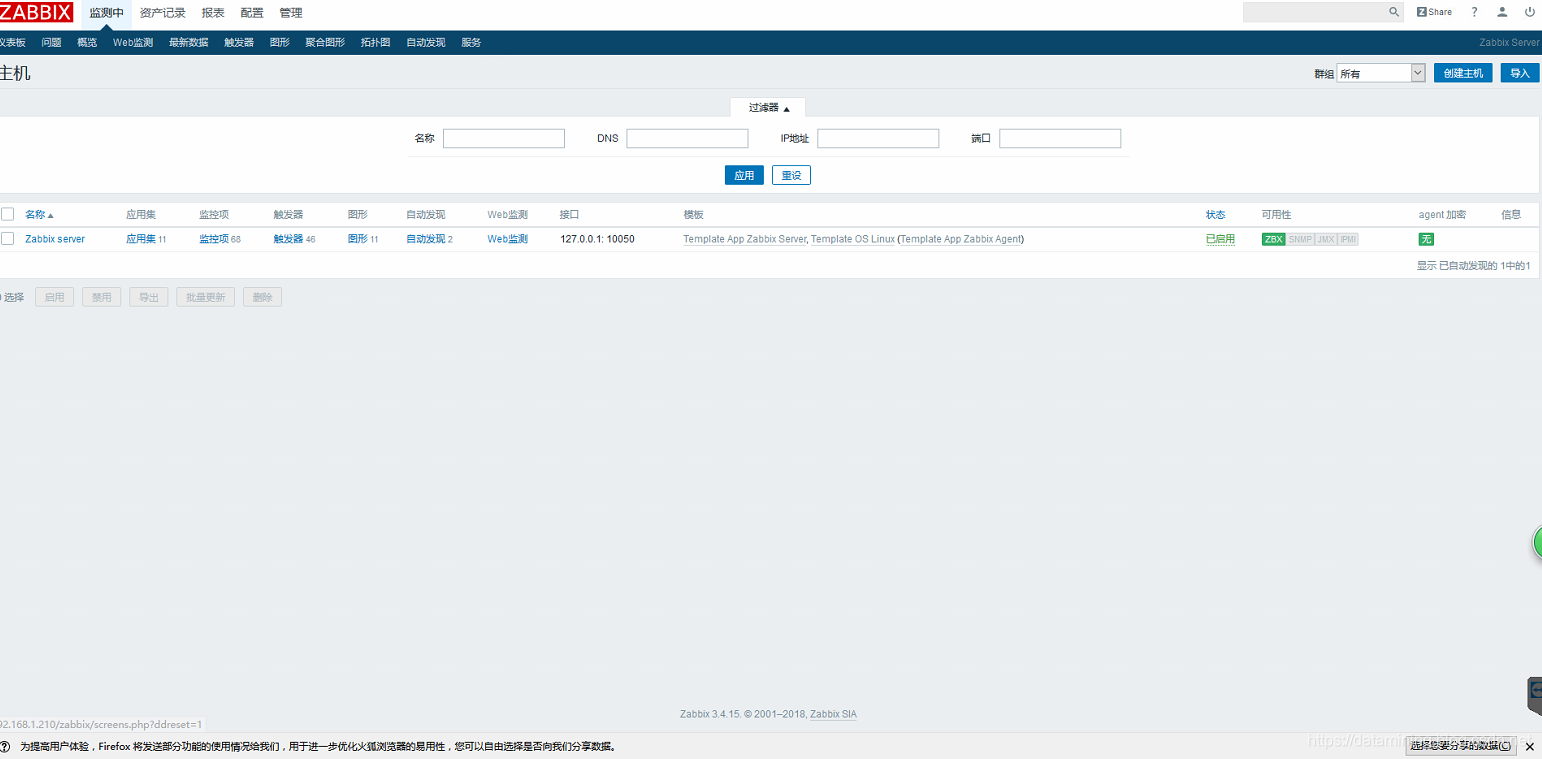This screenshot has width=1542, height=759.
Task: Check the Zabbix server row checkbox
Action: coord(7,239)
